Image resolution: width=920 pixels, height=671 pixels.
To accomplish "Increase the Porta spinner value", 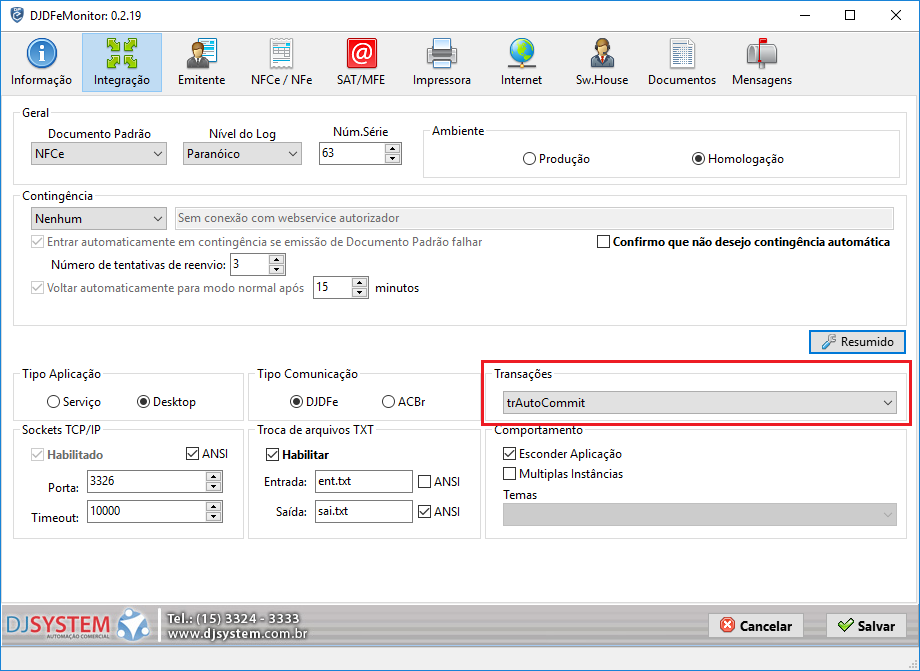I will tap(214, 476).
